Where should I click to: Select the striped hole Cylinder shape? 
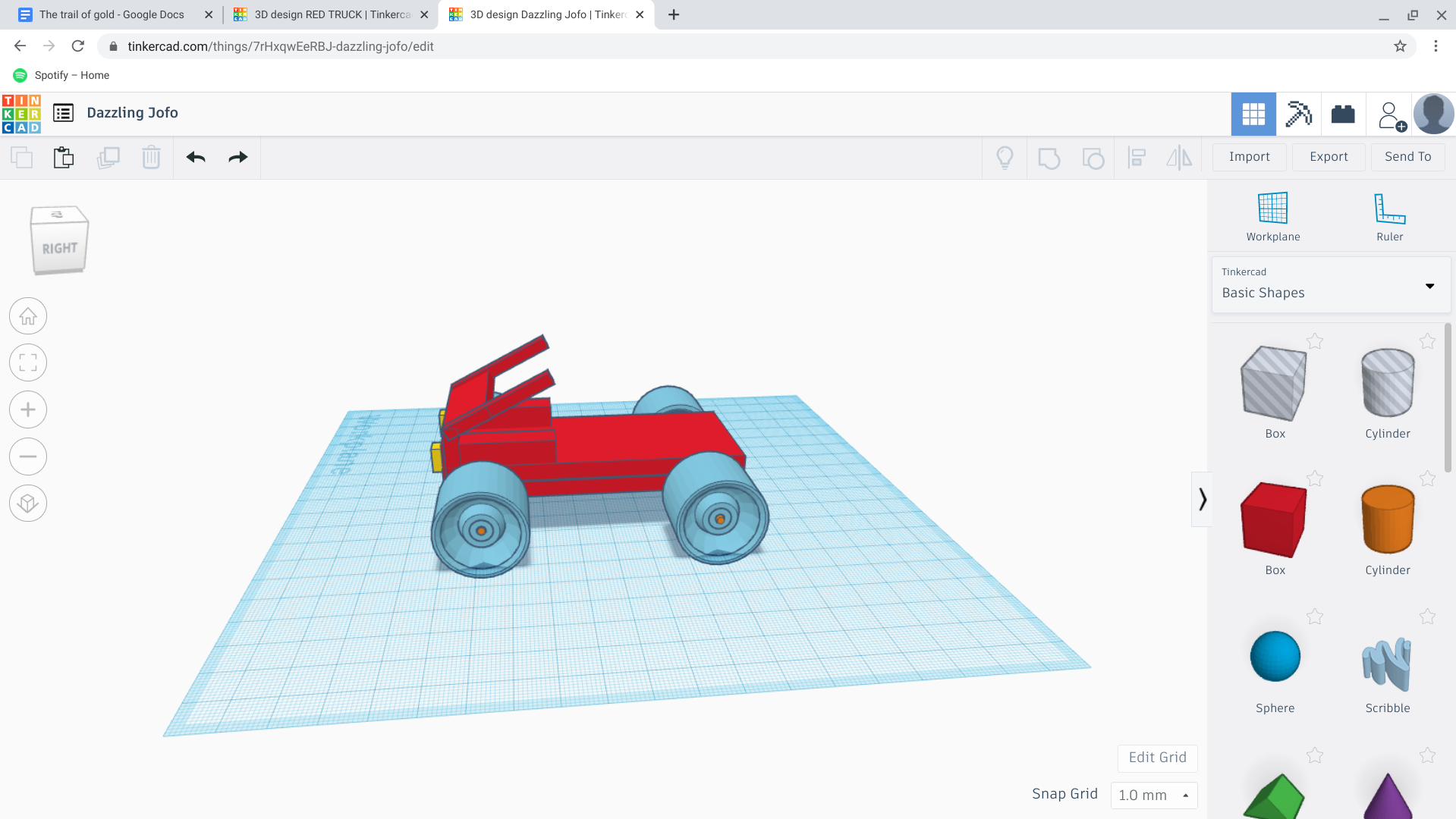1388,384
